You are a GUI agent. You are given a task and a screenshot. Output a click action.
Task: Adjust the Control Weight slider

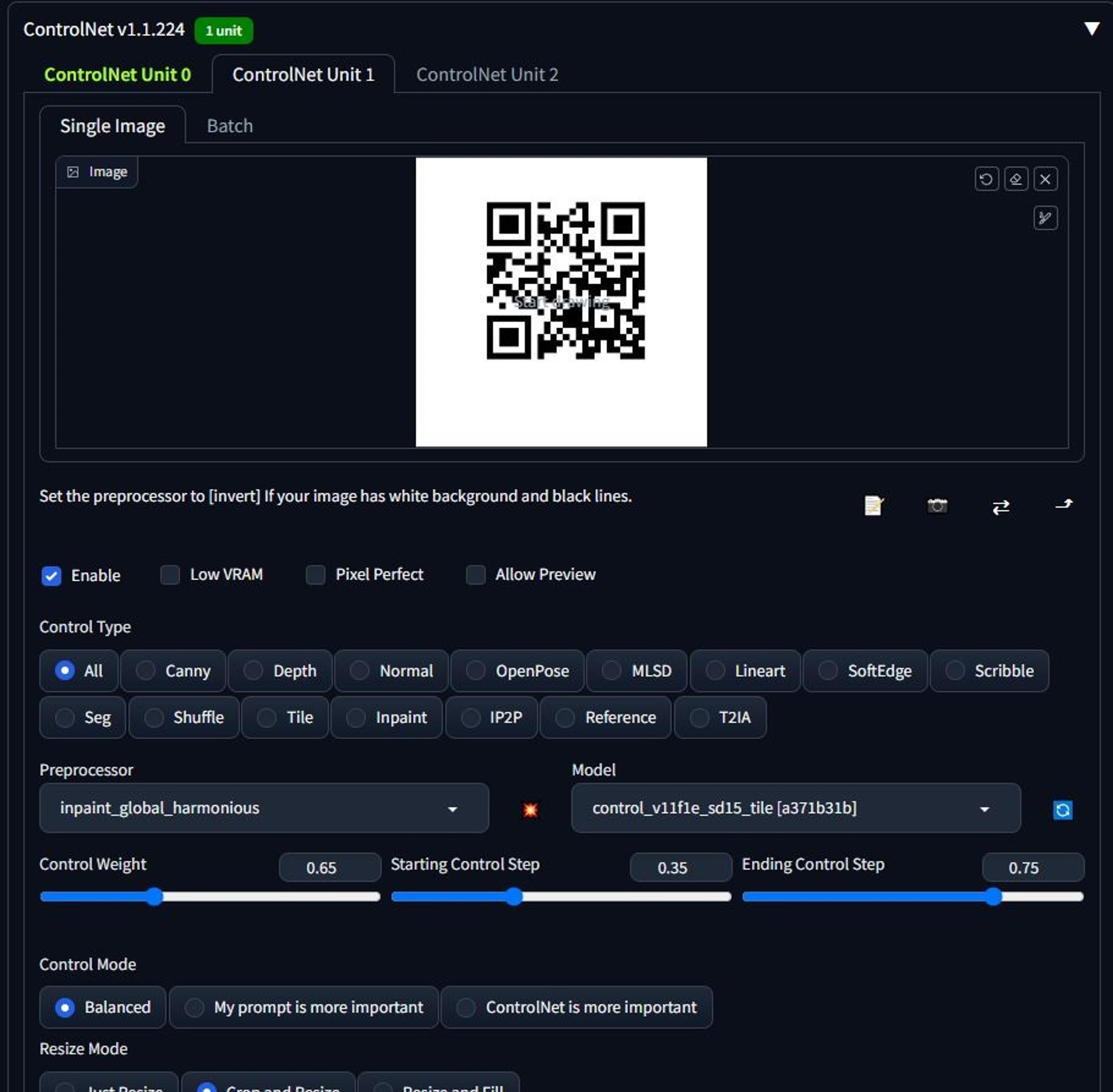pos(154,896)
